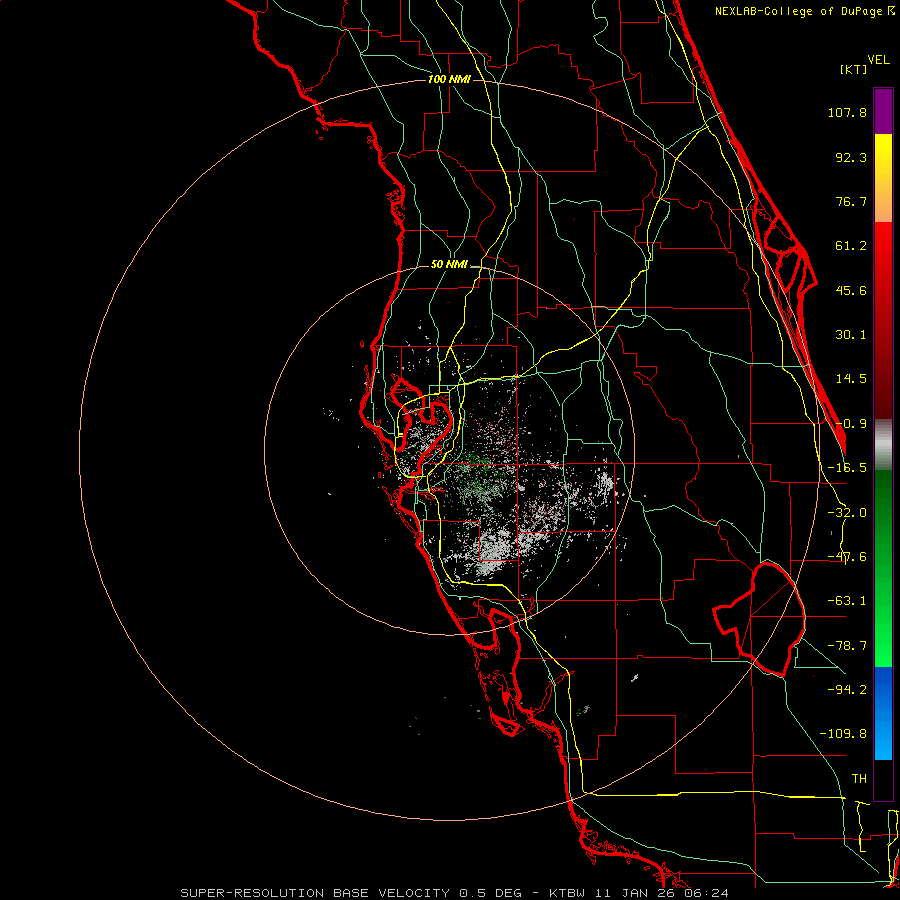Select the 92.3 value on velocity scale
The width and height of the screenshot is (900, 900).
tap(851, 157)
